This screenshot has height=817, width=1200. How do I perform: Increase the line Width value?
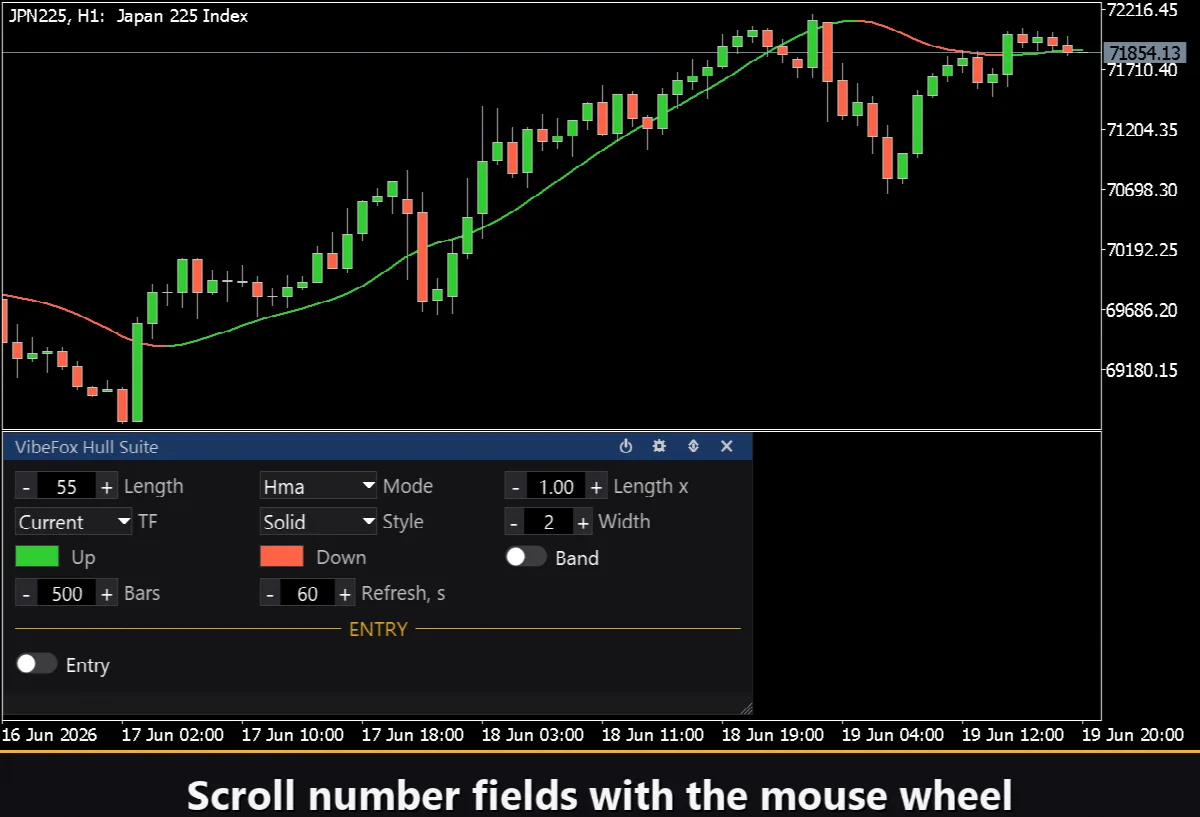click(582, 522)
